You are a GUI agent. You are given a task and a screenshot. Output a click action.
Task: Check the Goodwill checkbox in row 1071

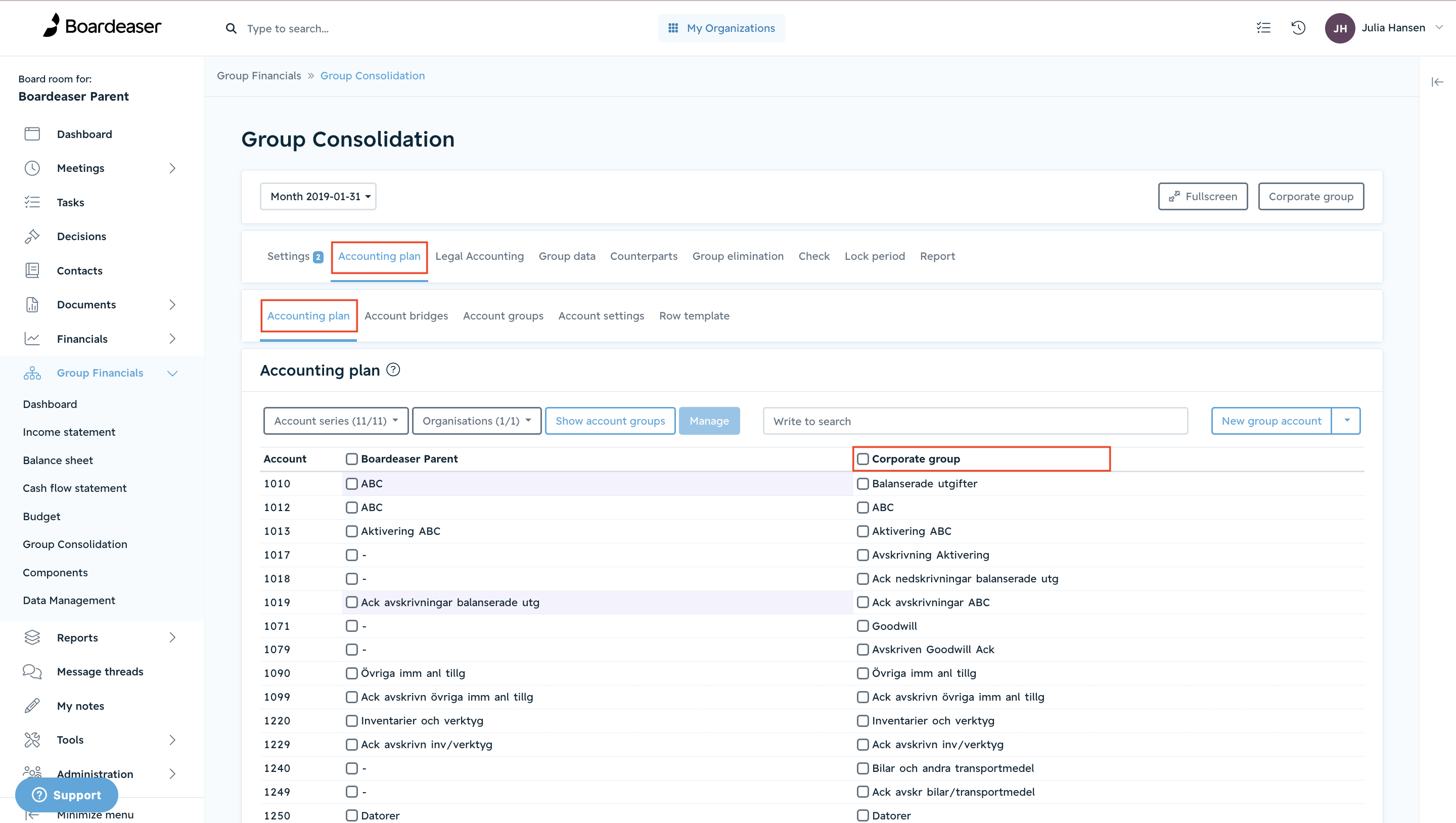862,626
